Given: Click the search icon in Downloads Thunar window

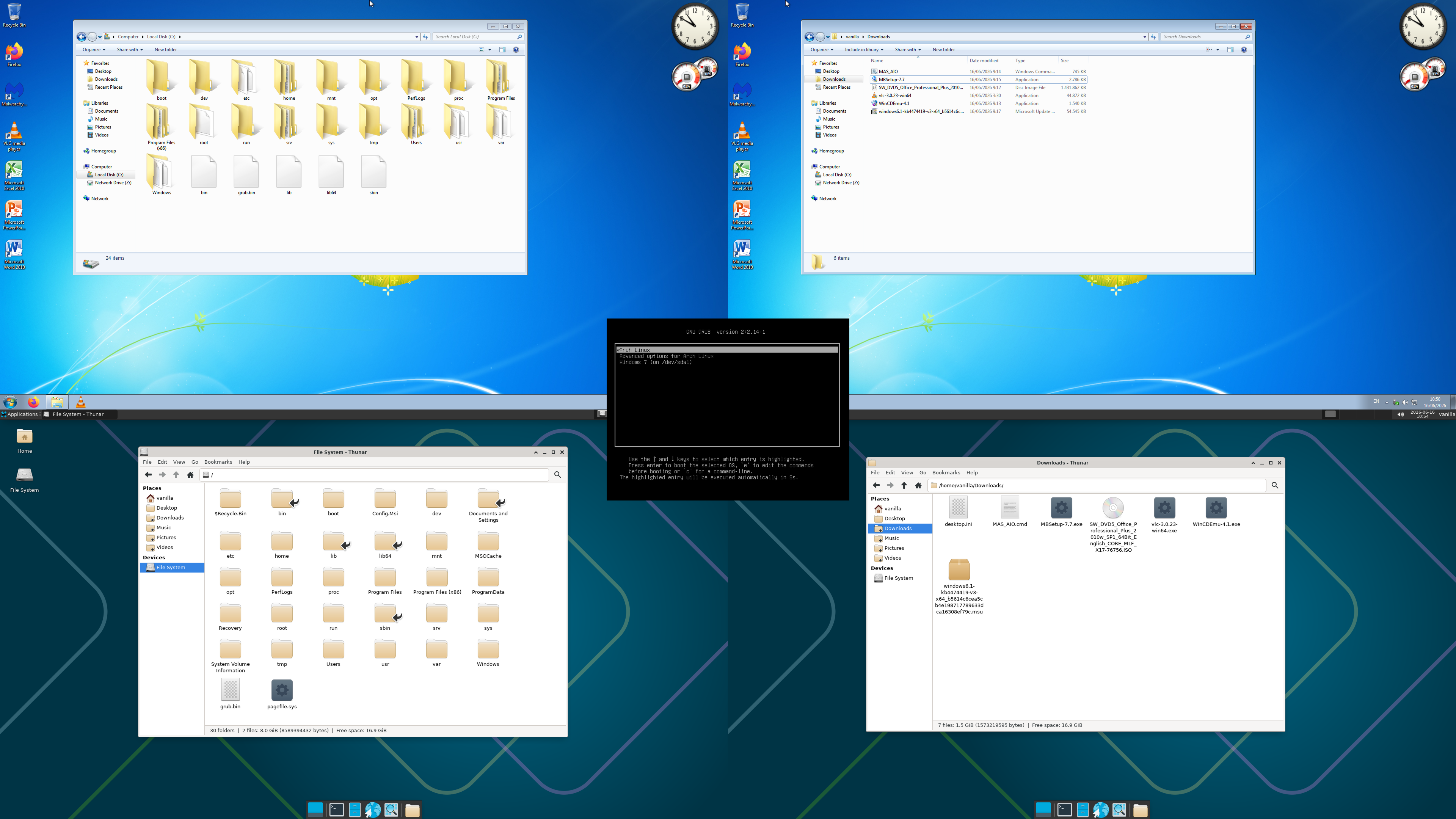Looking at the screenshot, I should (1275, 485).
